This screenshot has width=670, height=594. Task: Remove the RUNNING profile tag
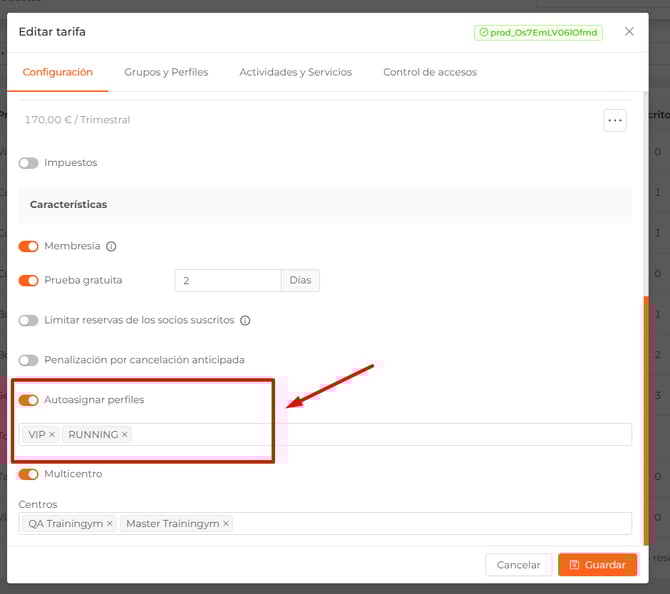(125, 435)
